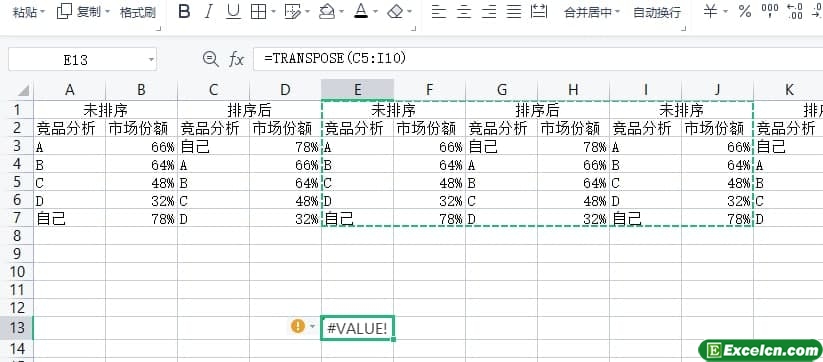Click cell I7 containing 自己

[x=645, y=218]
